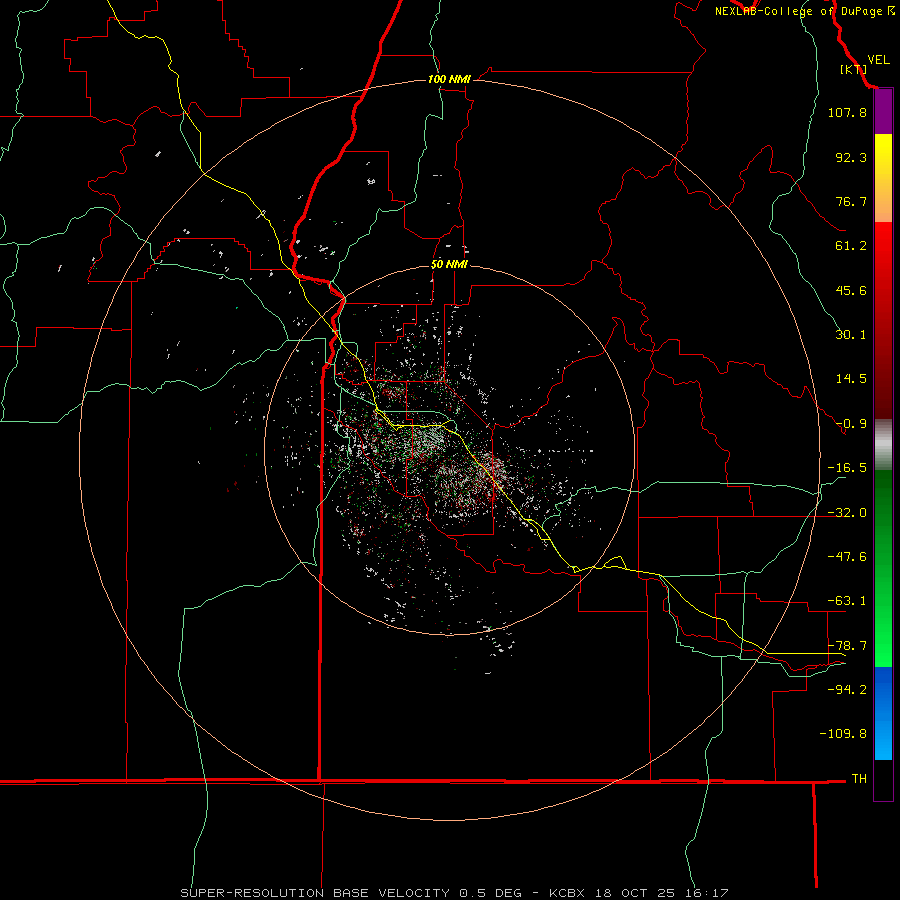Click the 18 OCT 25 date text
The height and width of the screenshot is (900, 900).
[x=637, y=893]
